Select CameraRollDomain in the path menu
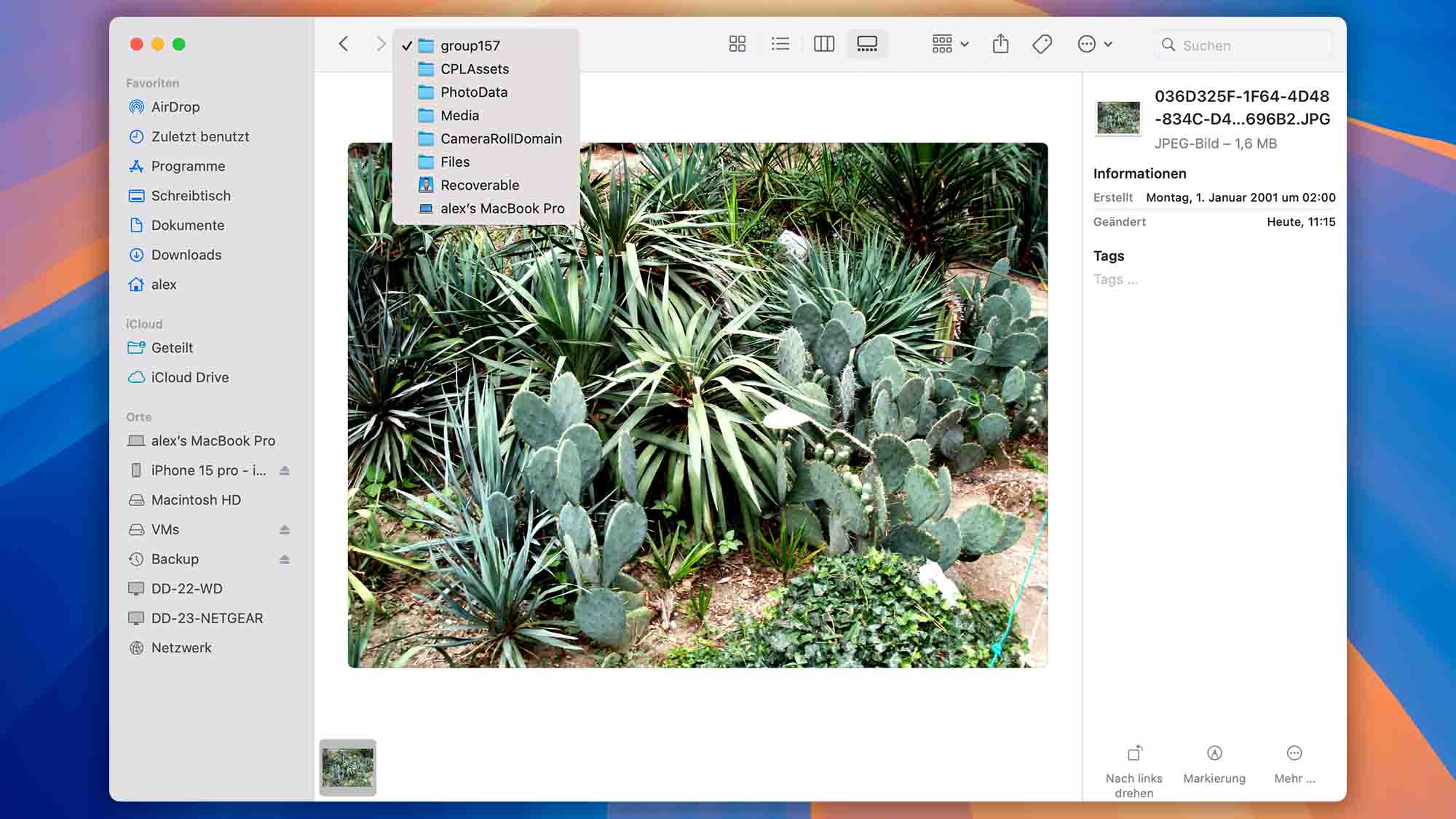The width and height of the screenshot is (1456, 819). [x=486, y=139]
